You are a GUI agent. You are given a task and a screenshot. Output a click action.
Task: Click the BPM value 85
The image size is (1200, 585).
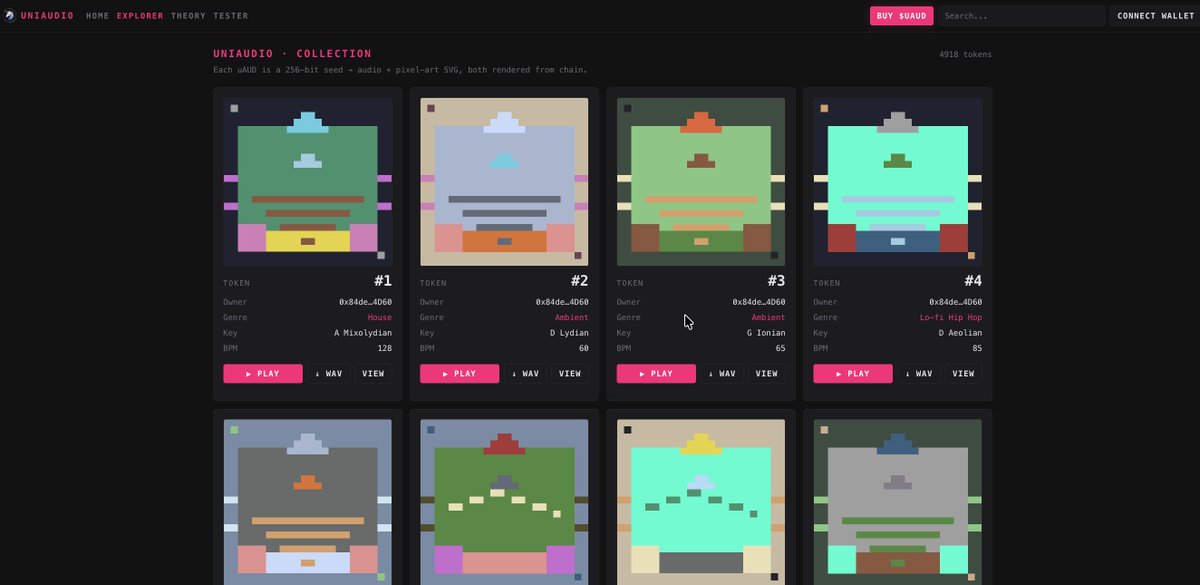pos(977,348)
